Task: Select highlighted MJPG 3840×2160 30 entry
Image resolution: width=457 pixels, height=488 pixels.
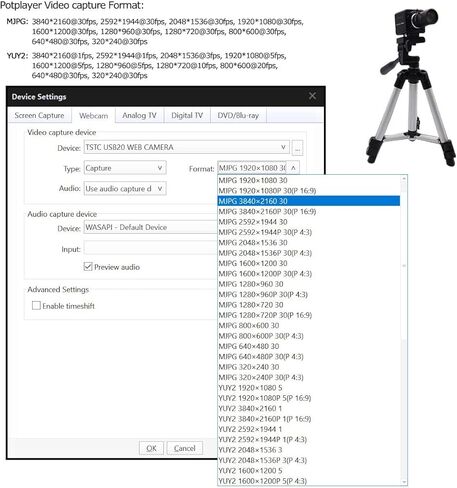Action: pyautogui.click(x=309, y=201)
